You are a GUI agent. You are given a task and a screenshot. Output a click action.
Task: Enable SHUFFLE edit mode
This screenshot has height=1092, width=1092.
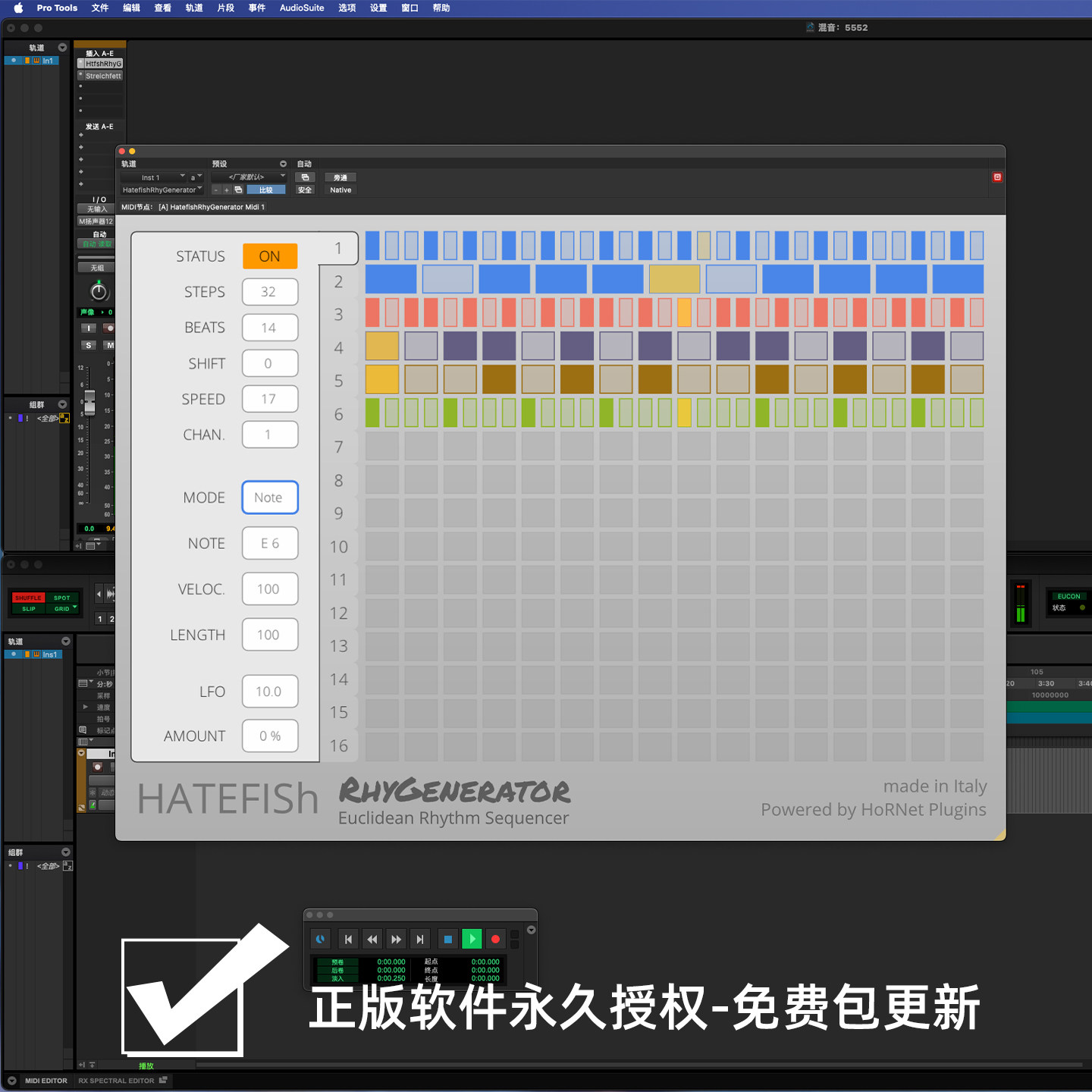tap(28, 598)
